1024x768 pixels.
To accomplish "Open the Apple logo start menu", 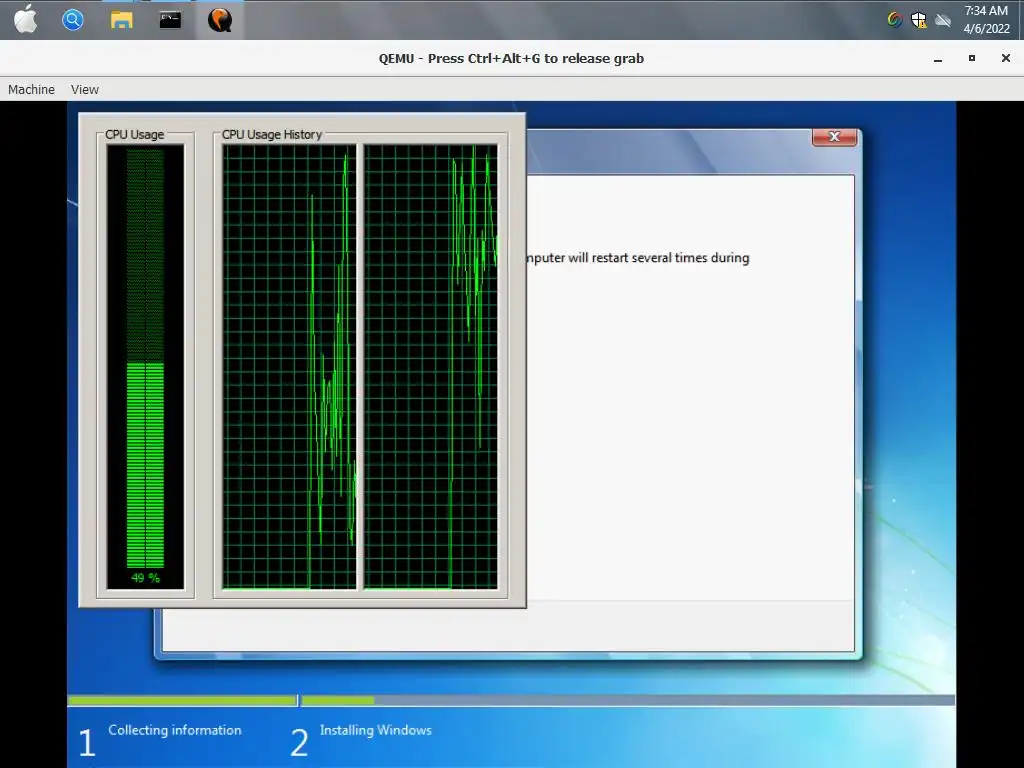I will click(26, 19).
